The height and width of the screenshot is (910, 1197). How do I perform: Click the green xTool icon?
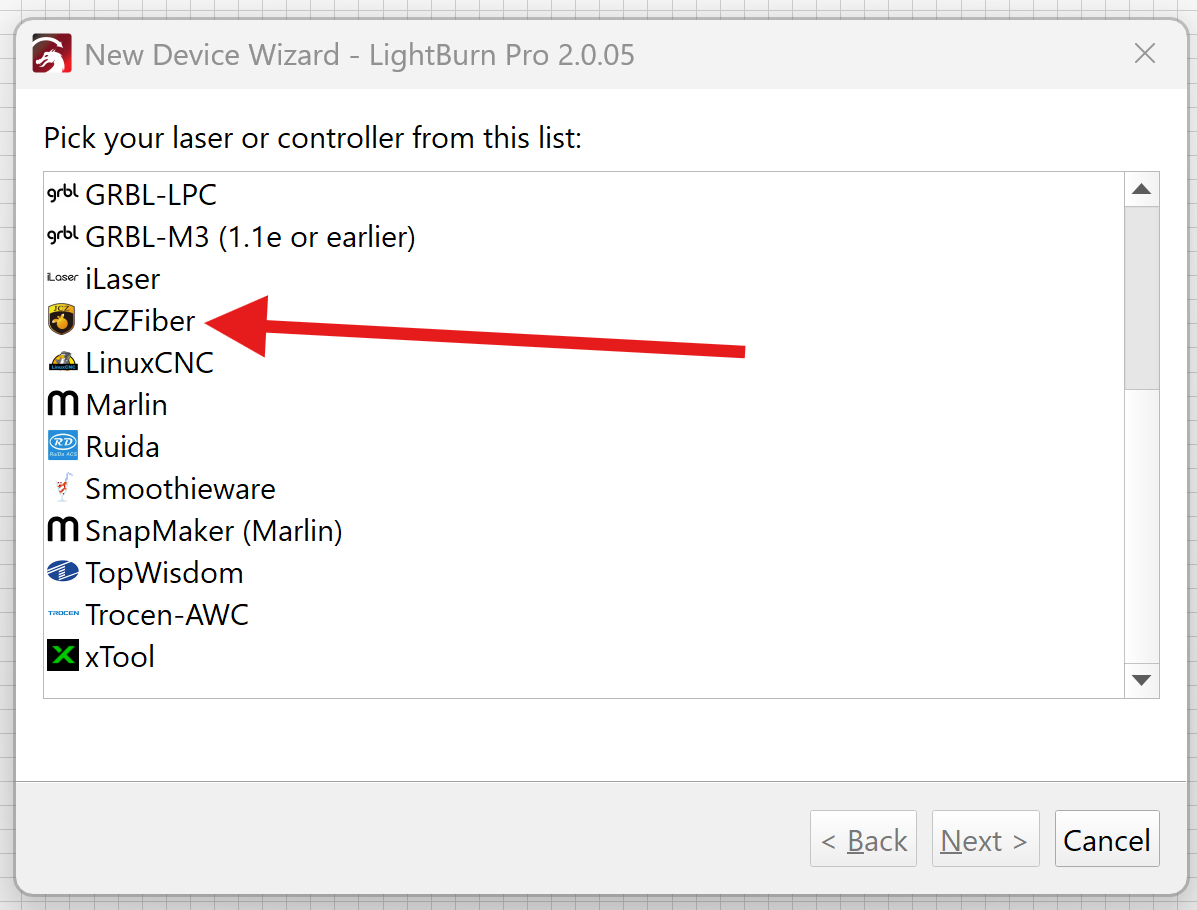point(63,656)
